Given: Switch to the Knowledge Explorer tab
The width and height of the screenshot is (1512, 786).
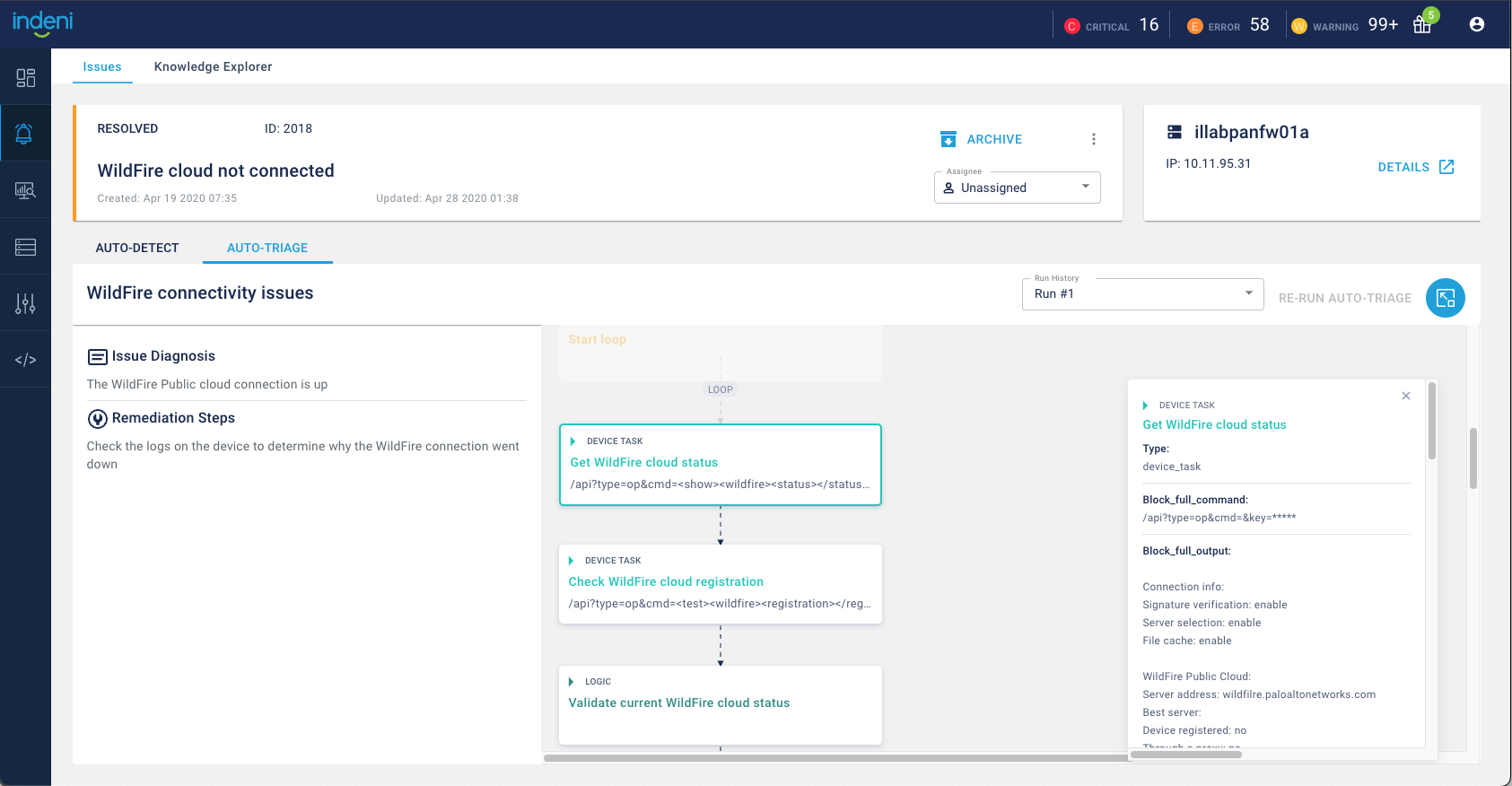Looking at the screenshot, I should [x=213, y=66].
